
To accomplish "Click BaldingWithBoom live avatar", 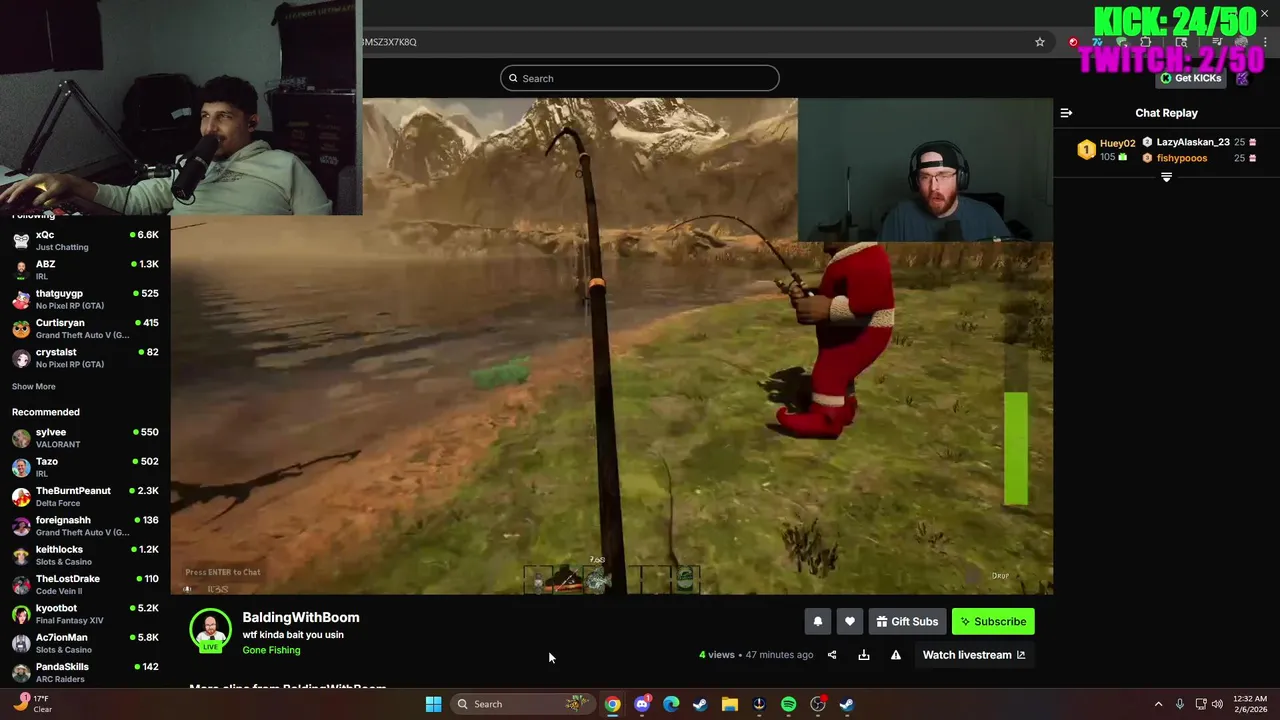I will 210,630.
